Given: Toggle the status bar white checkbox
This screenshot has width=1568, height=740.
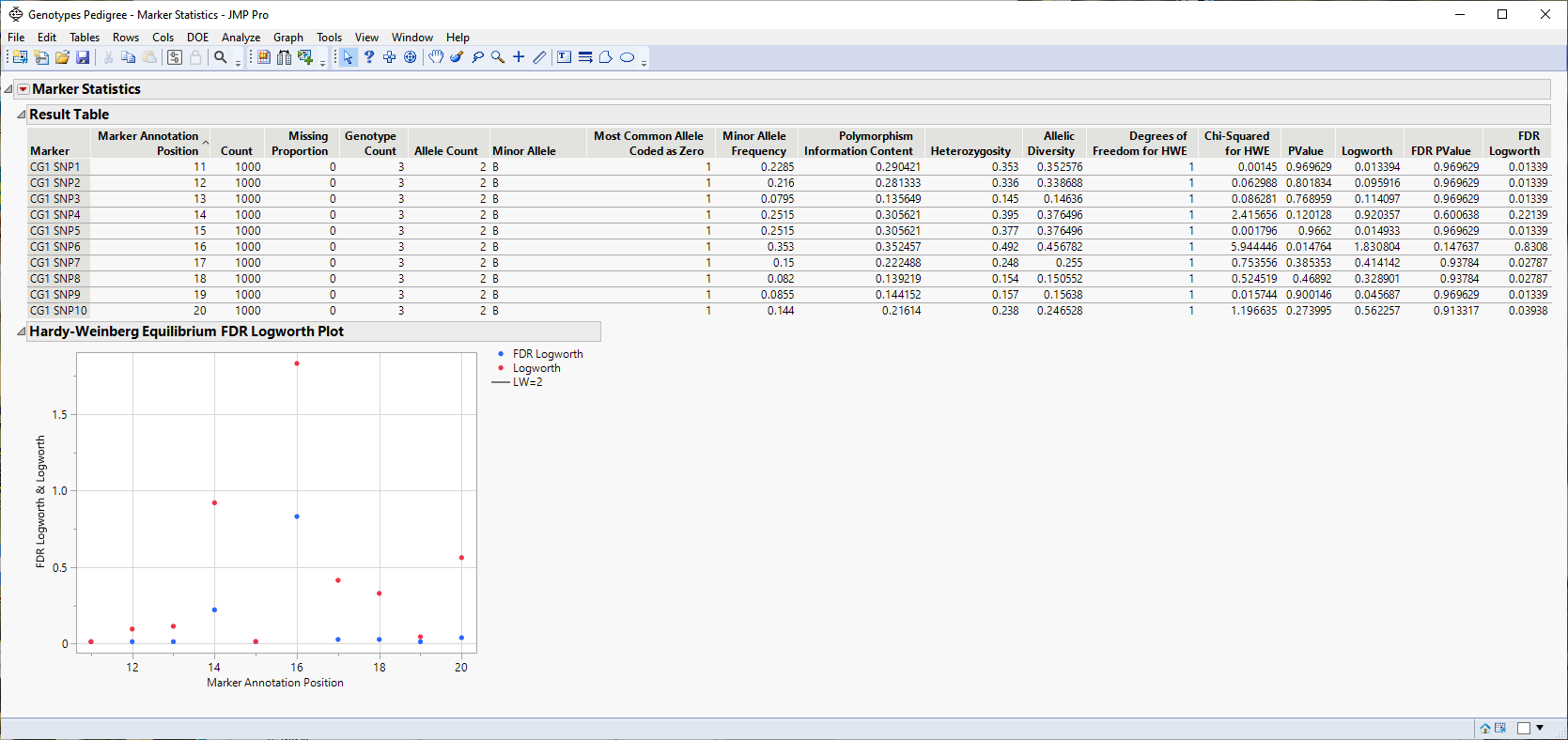Looking at the screenshot, I should 1523,728.
